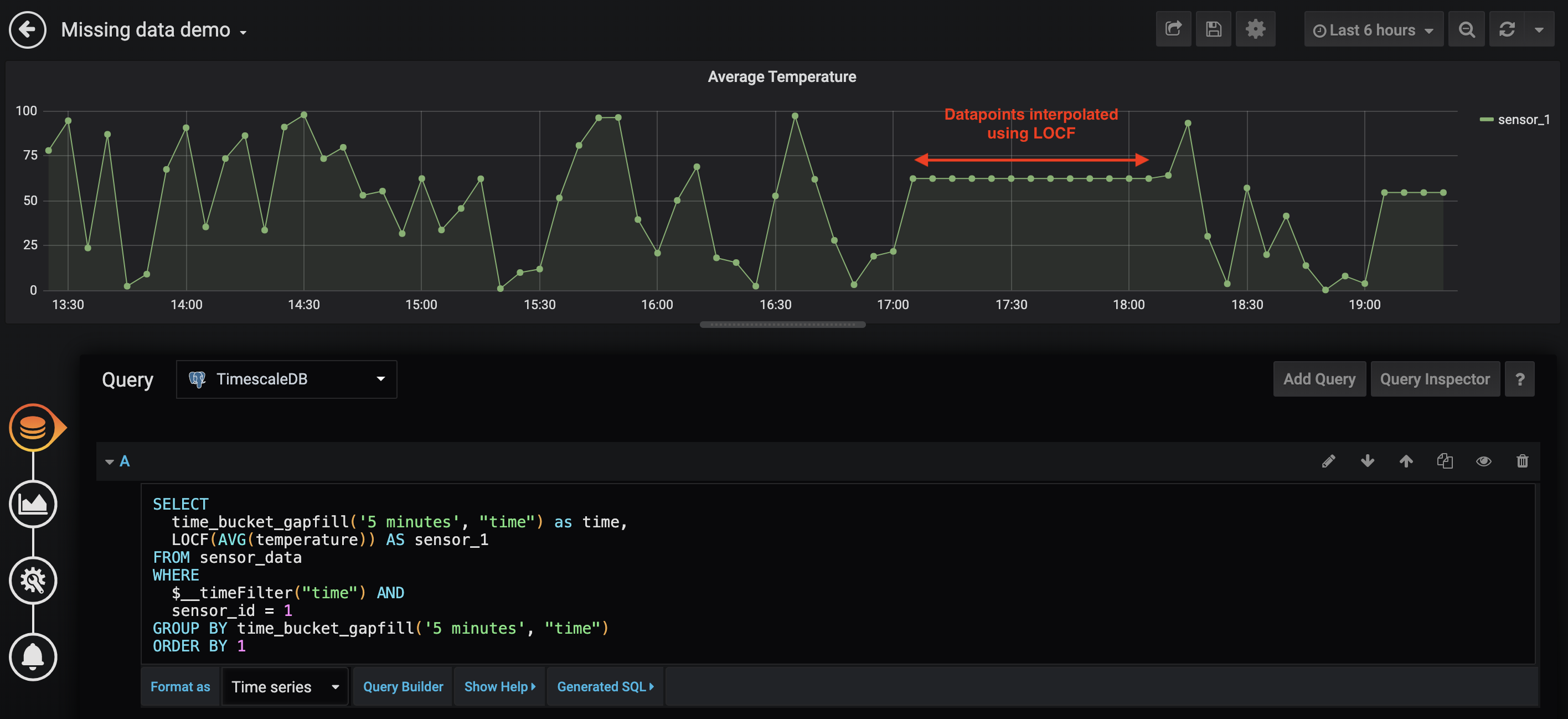The height and width of the screenshot is (719, 1568).
Task: Click the back arrow icon
Action: click(27, 29)
